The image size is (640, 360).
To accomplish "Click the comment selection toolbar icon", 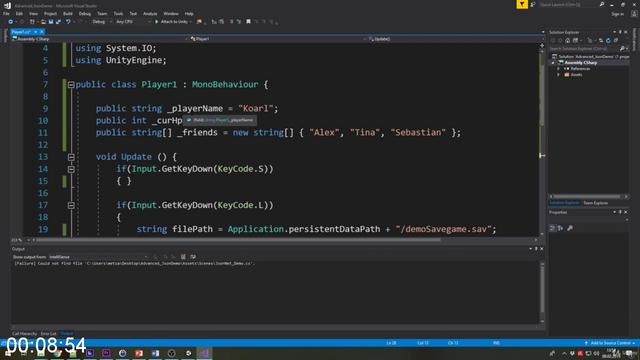I will [x=231, y=22].
